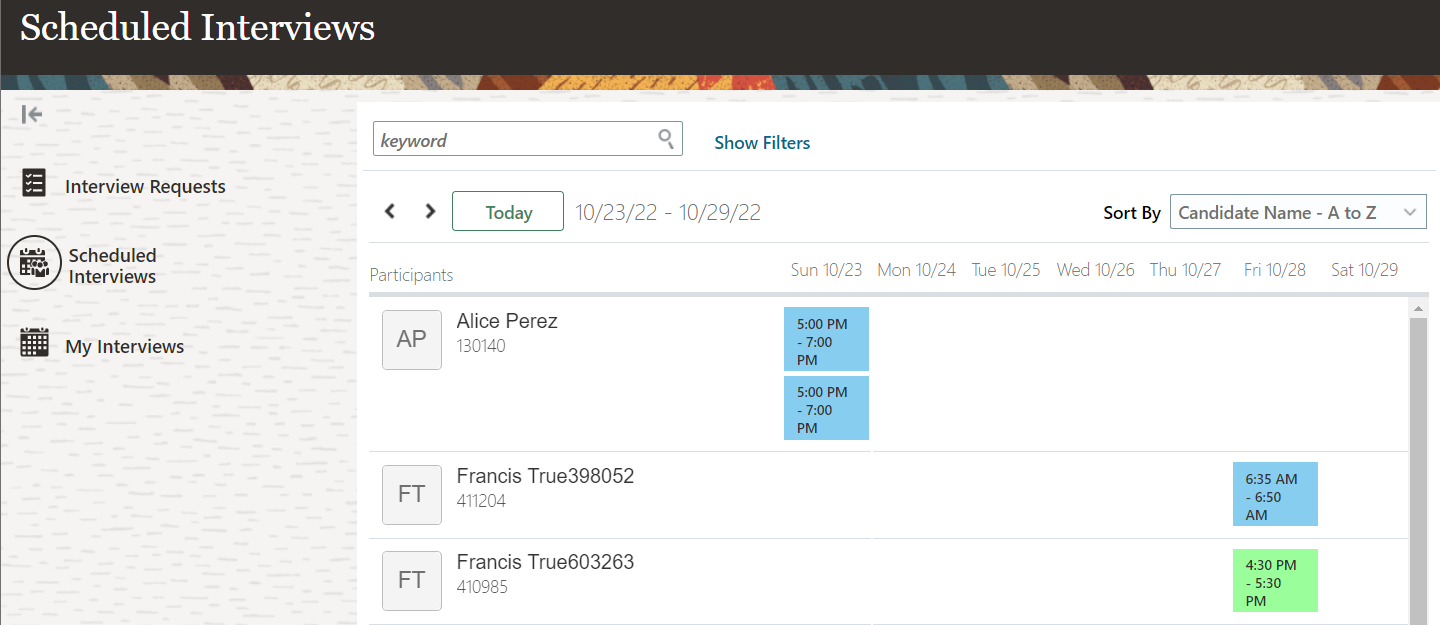
Task: Open Francis True603263 green 4:30 PM interview
Action: point(1275,580)
